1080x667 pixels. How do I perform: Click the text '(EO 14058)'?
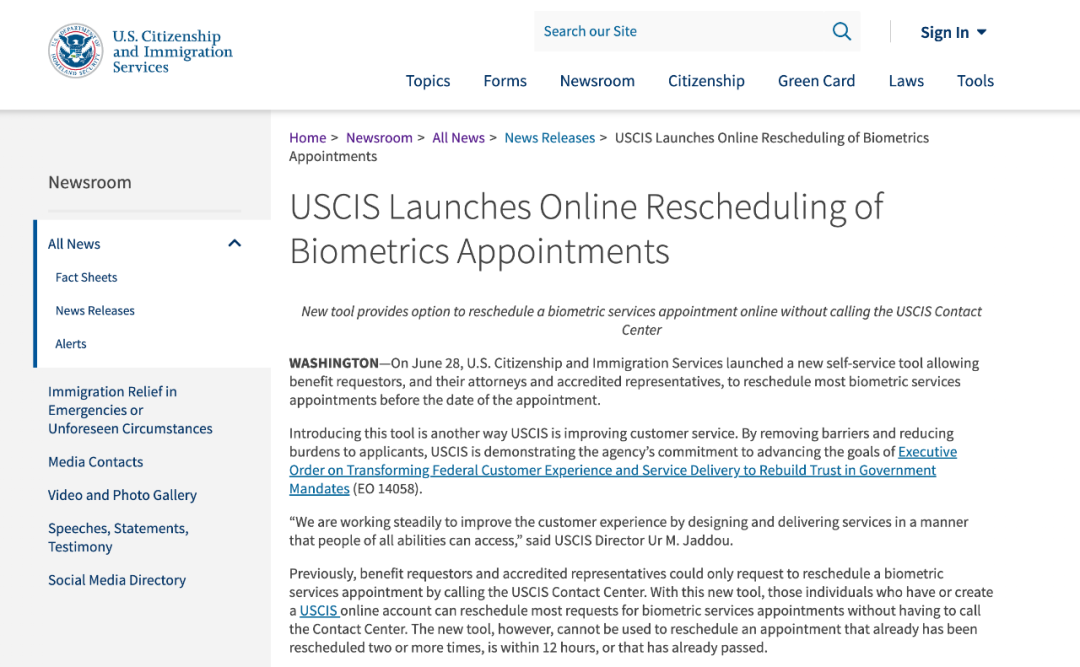tap(387, 489)
